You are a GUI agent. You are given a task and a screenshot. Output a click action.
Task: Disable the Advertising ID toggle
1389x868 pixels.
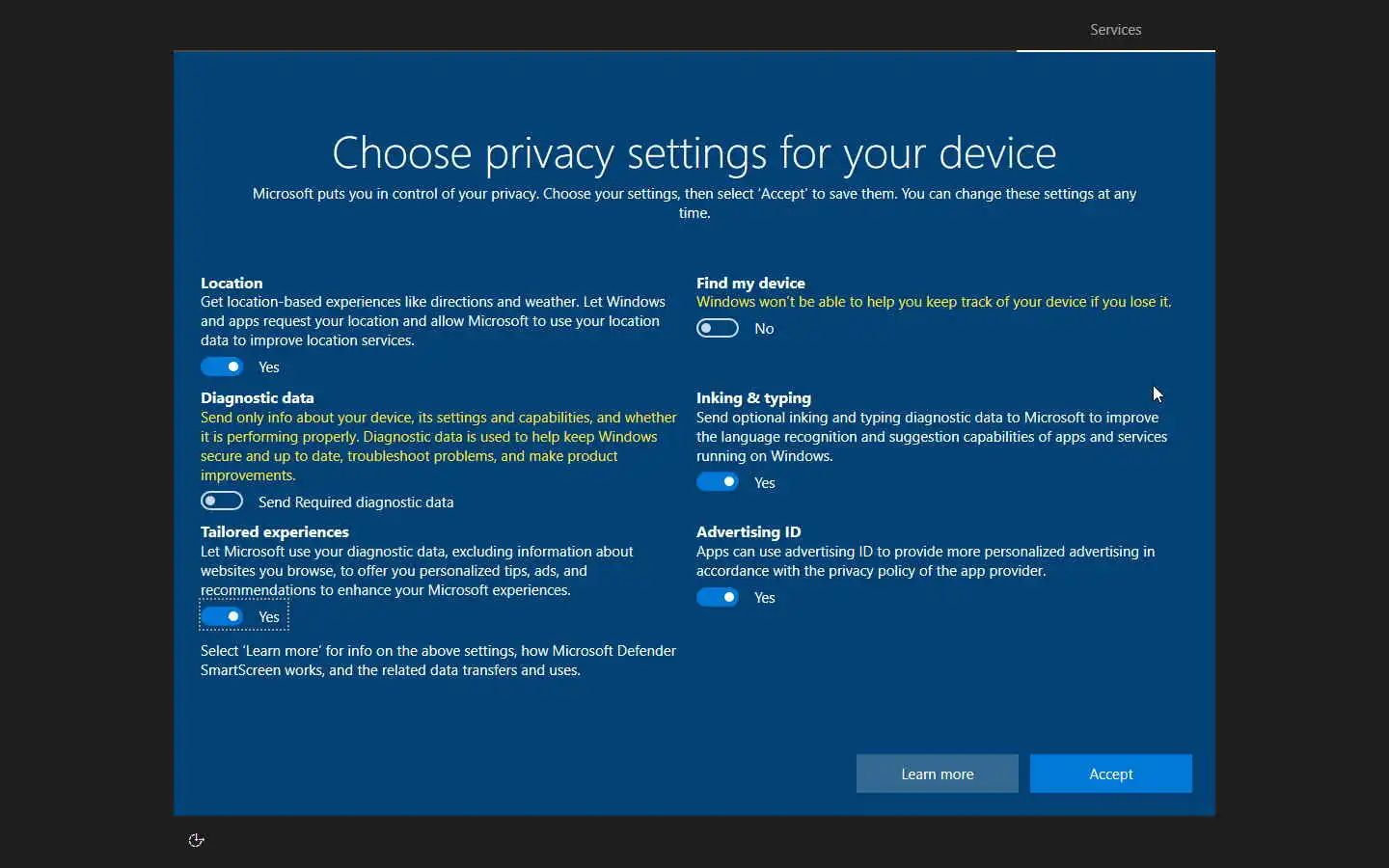718,597
